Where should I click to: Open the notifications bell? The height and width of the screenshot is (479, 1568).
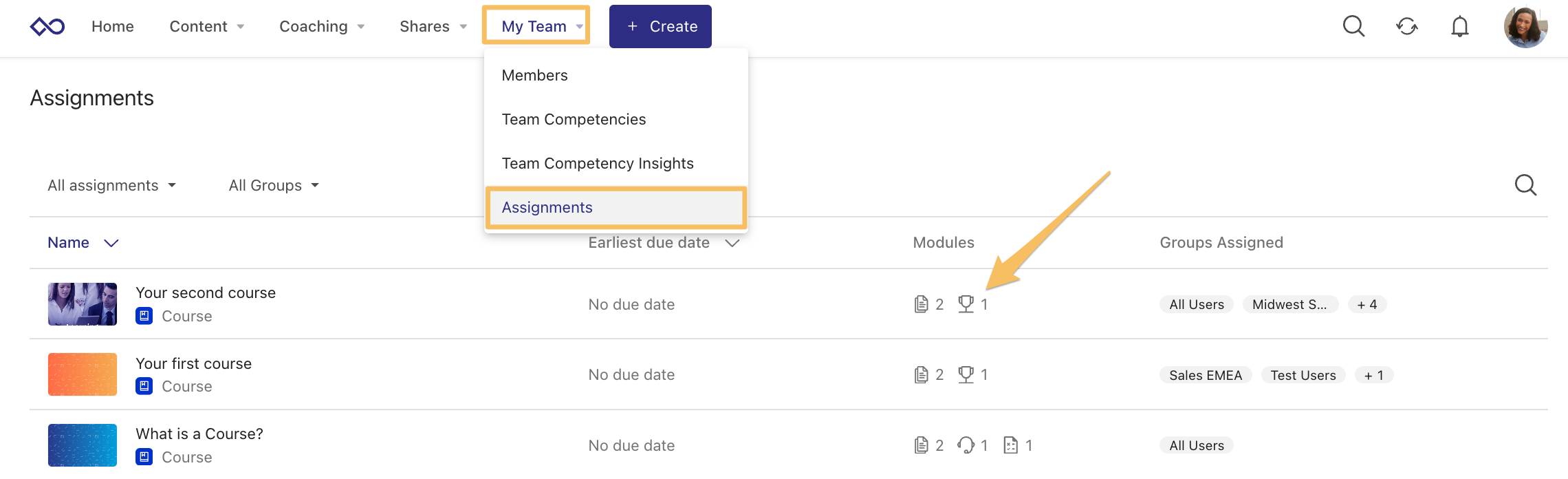point(1459,26)
